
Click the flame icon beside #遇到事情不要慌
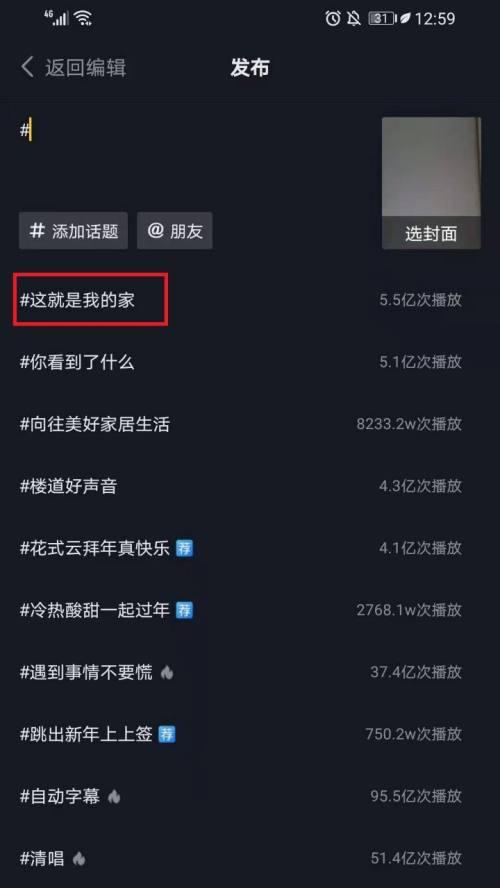(166, 672)
